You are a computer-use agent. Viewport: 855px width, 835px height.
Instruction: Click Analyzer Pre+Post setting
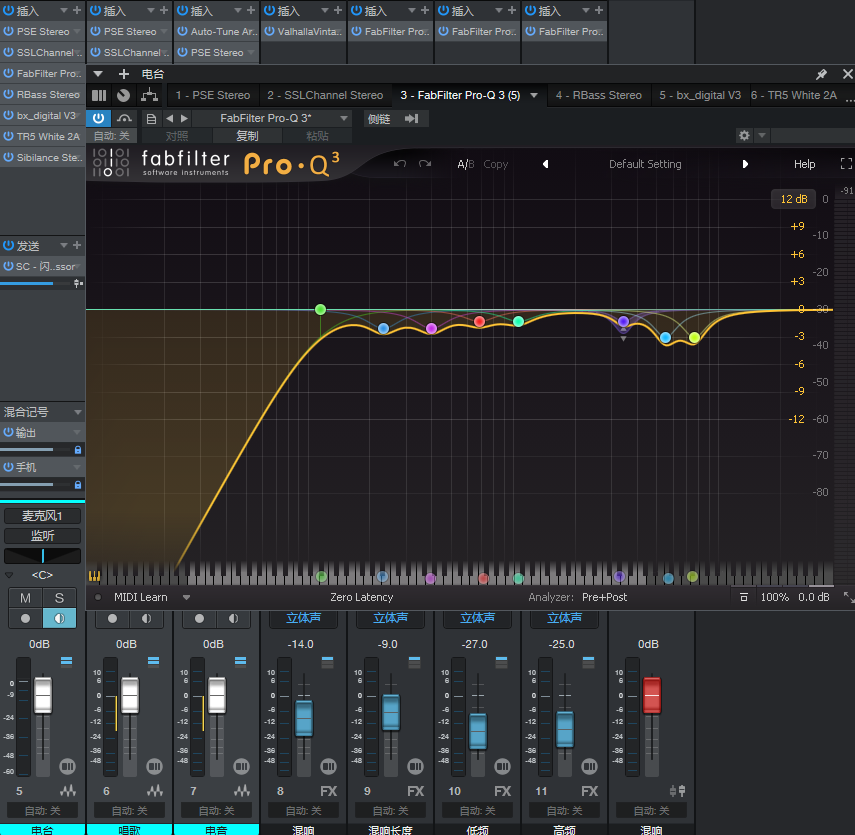click(604, 597)
